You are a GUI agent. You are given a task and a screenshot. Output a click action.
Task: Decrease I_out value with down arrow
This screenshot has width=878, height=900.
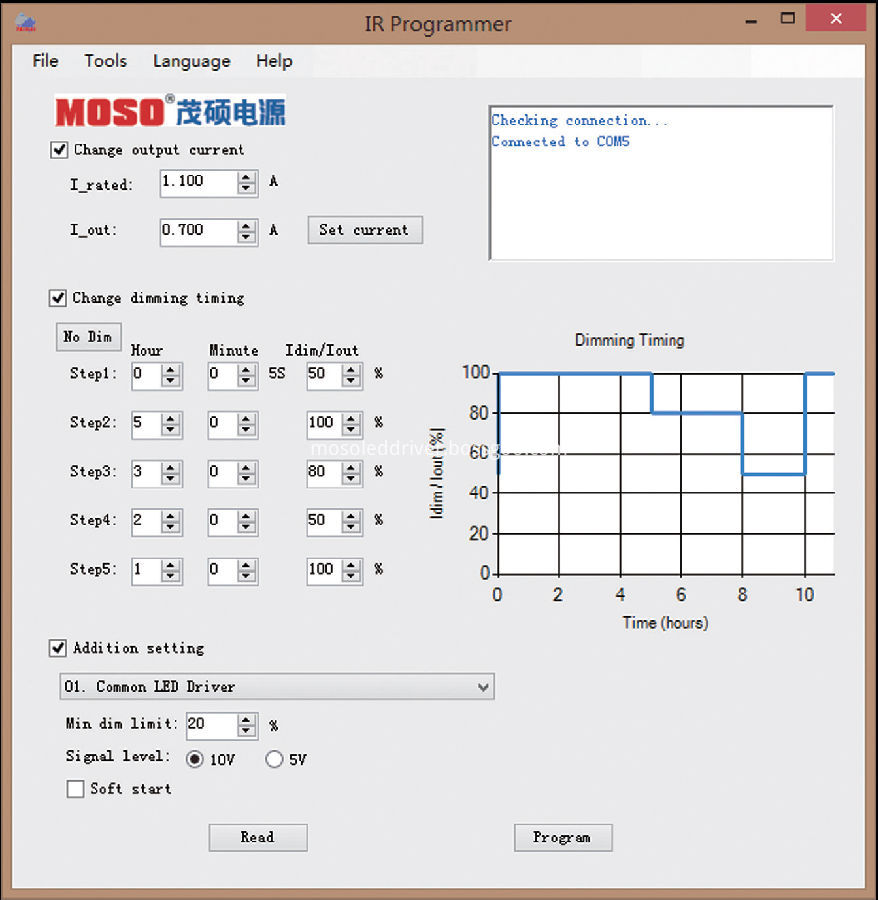pyautogui.click(x=247, y=236)
